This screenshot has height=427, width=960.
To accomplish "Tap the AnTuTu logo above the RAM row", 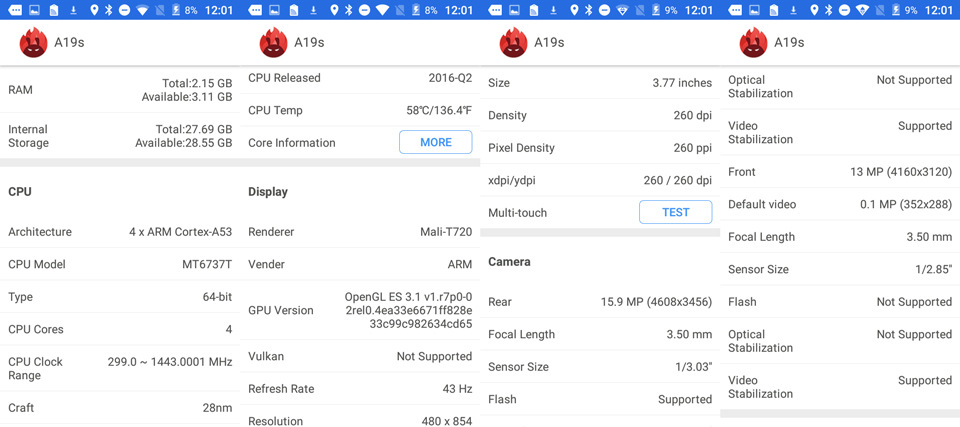I will (33, 43).
